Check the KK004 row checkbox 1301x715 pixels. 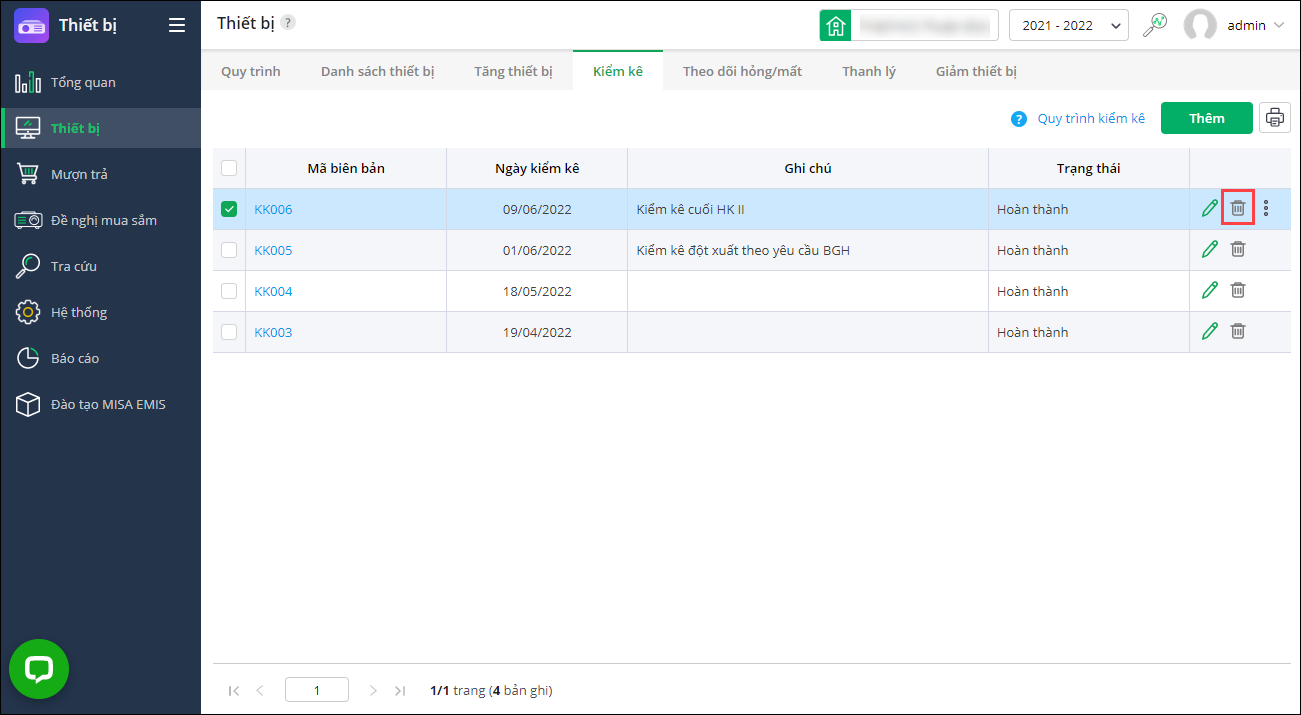pos(229,291)
